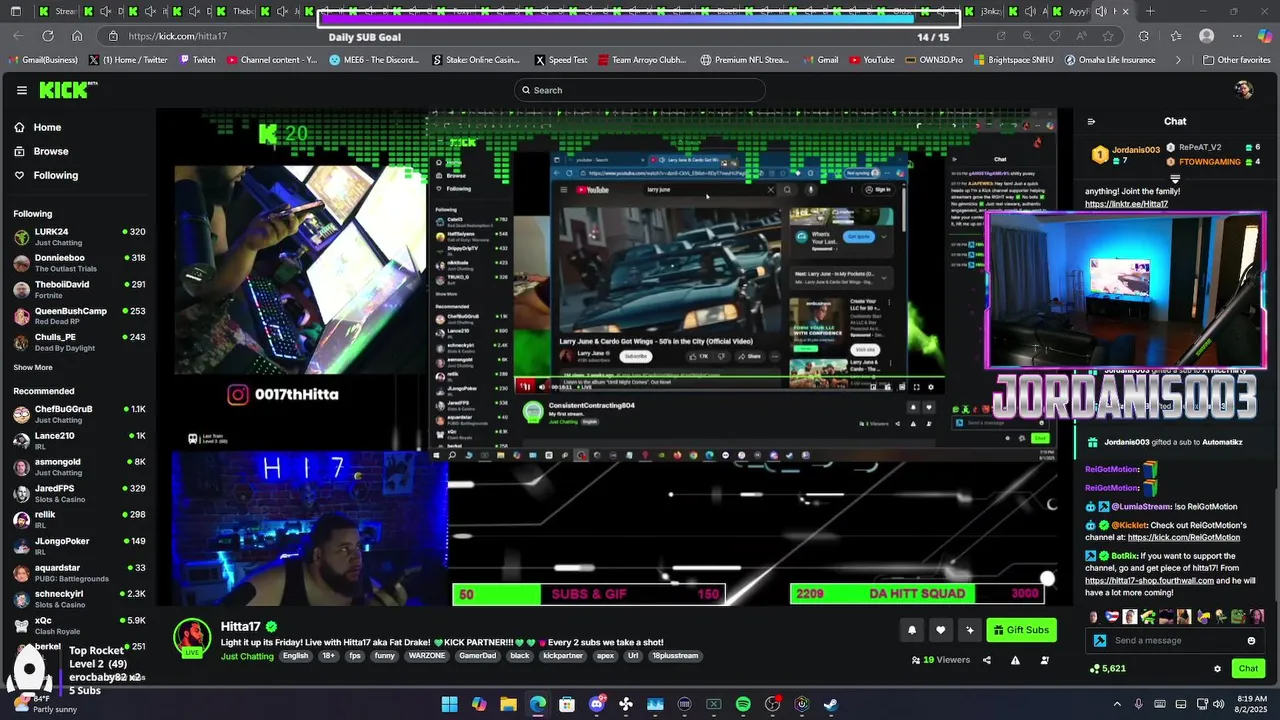The height and width of the screenshot is (720, 1280).
Task: Click the heart follow icon
Action: (940, 630)
